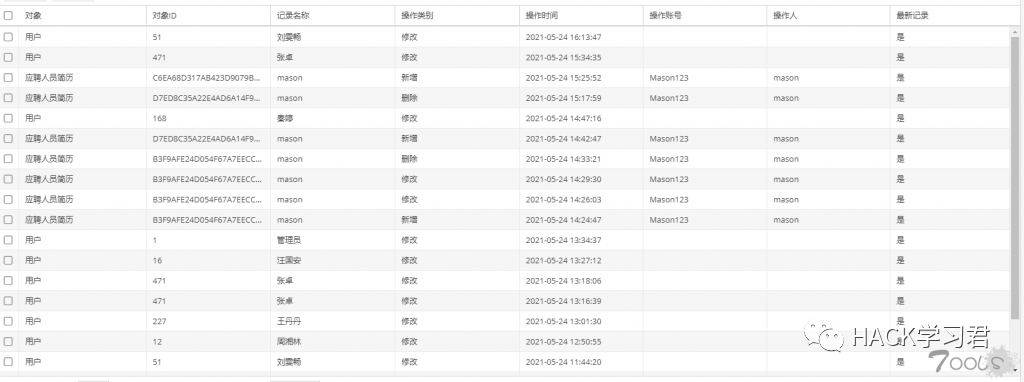Sort by the 操作类别 column header

(417, 16)
